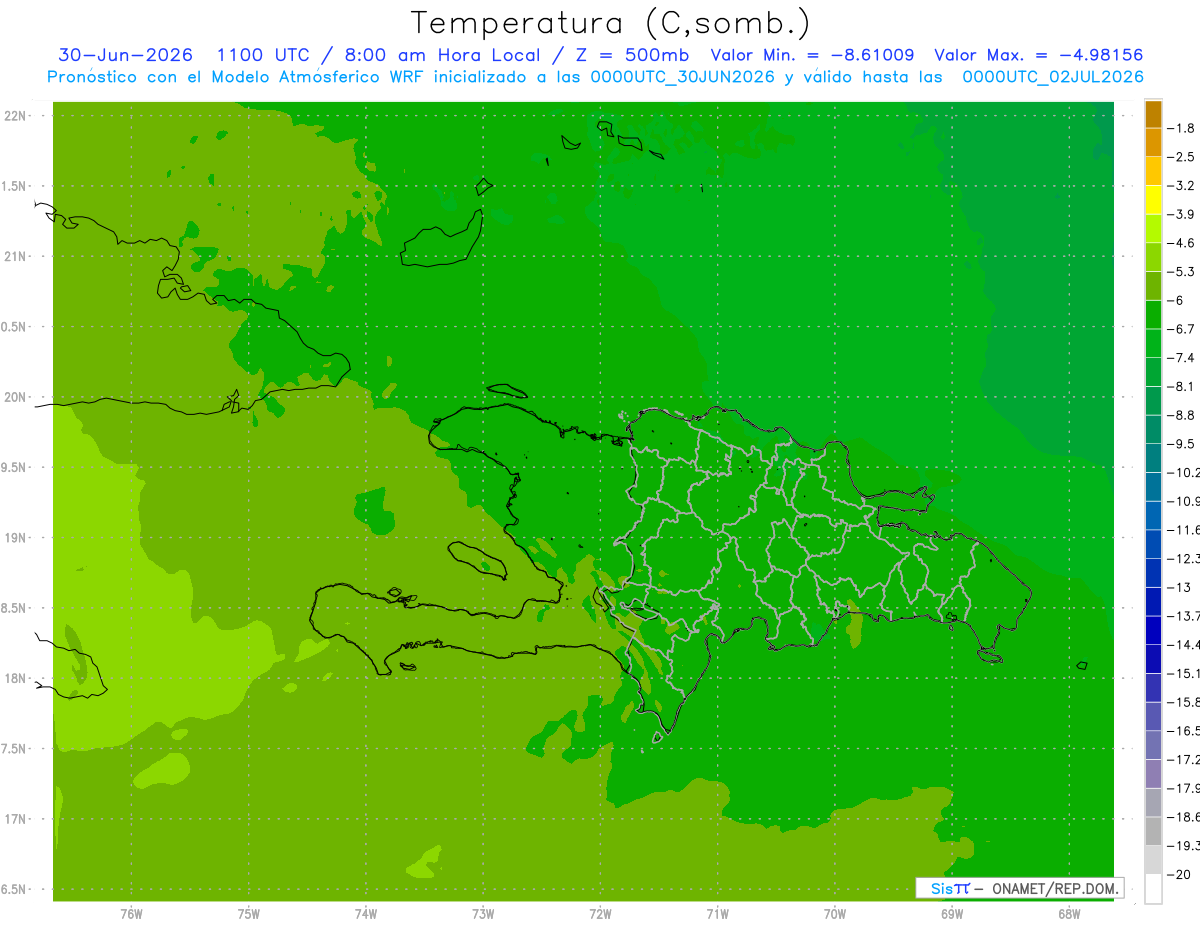Screen dimensions: 1200x927
Task: Click the '-1.8' color scale value
Action: [1181, 128]
